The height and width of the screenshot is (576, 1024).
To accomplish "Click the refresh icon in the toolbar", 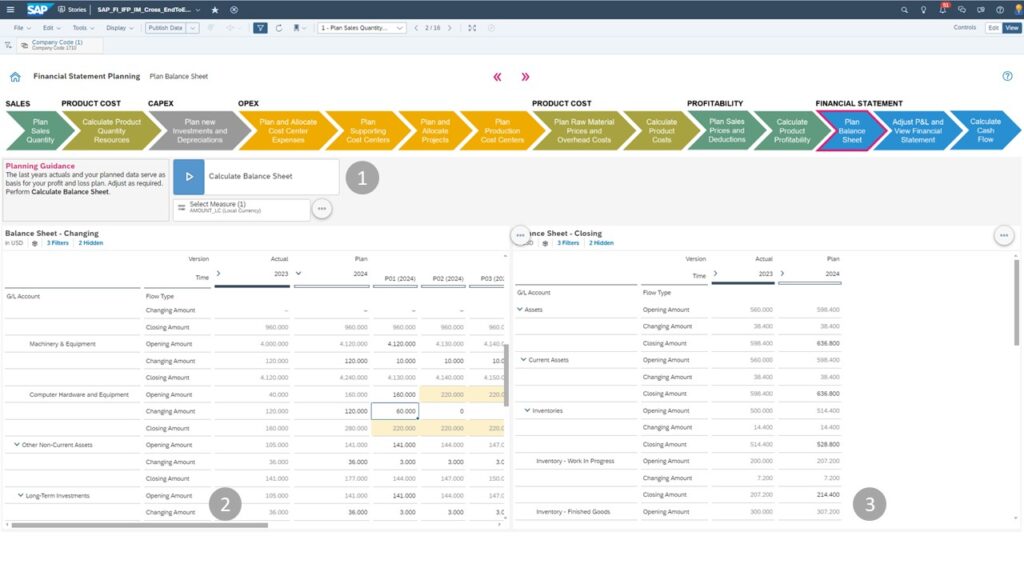I will 279,28.
